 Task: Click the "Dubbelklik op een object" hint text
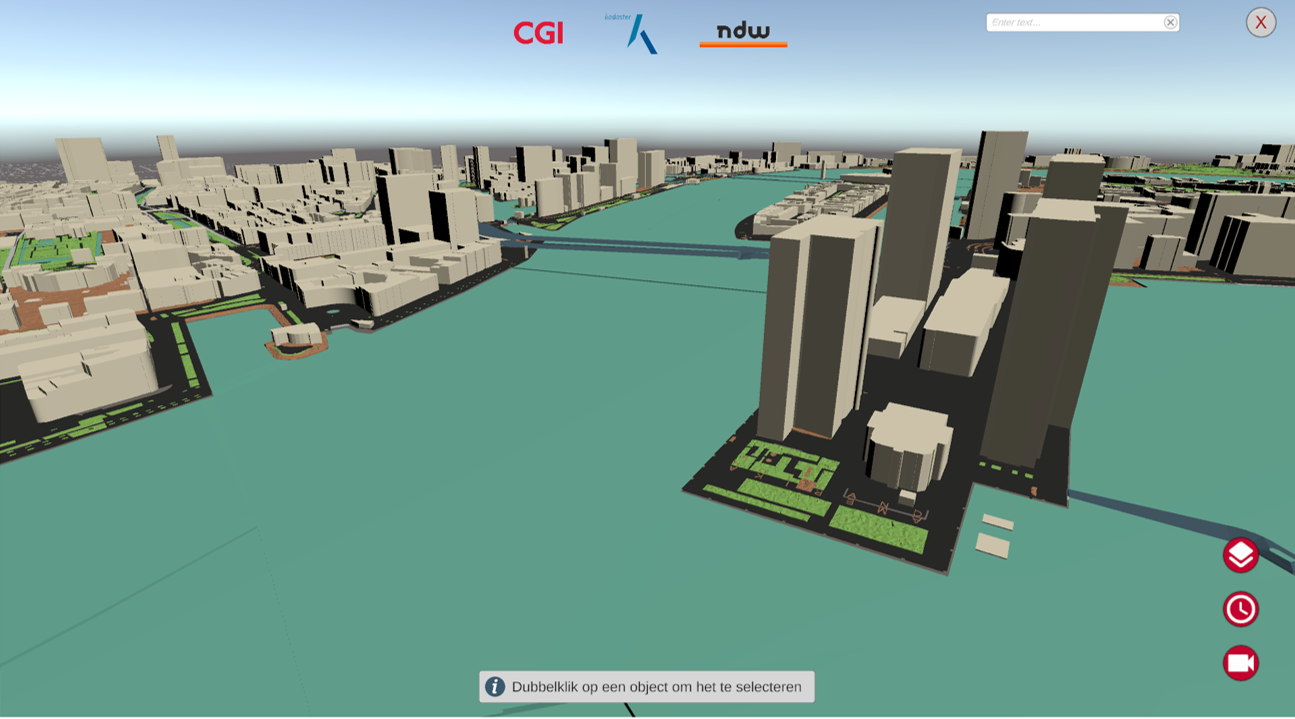click(656, 687)
